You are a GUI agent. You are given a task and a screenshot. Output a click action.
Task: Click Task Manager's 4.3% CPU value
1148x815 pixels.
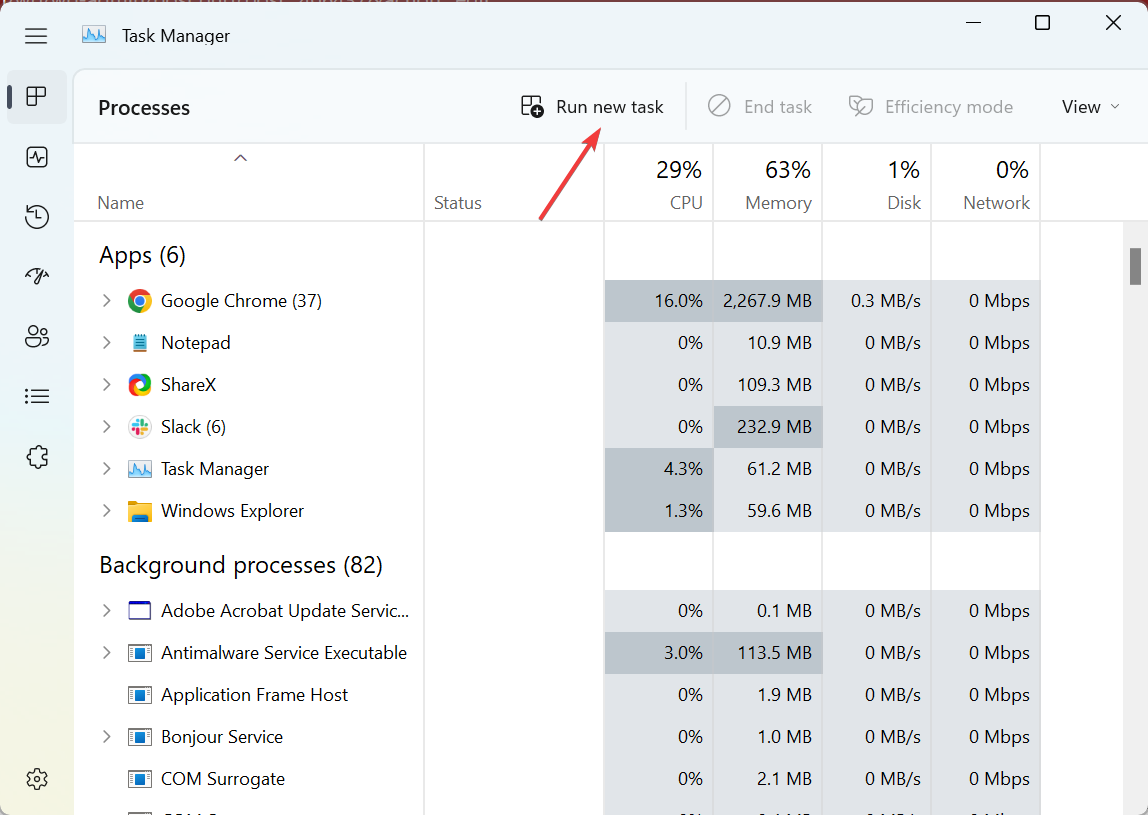[683, 469]
